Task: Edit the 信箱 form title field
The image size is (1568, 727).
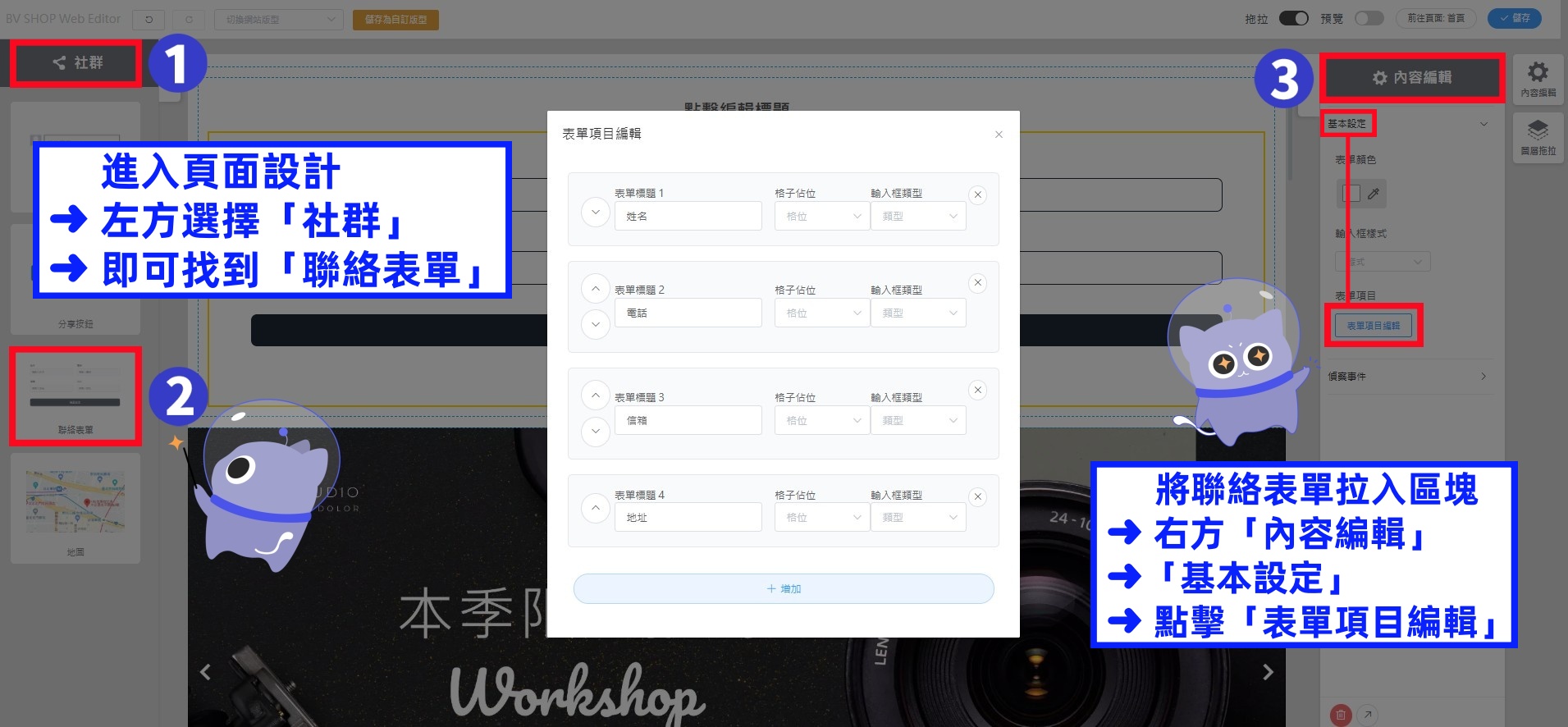Action: pos(688,420)
